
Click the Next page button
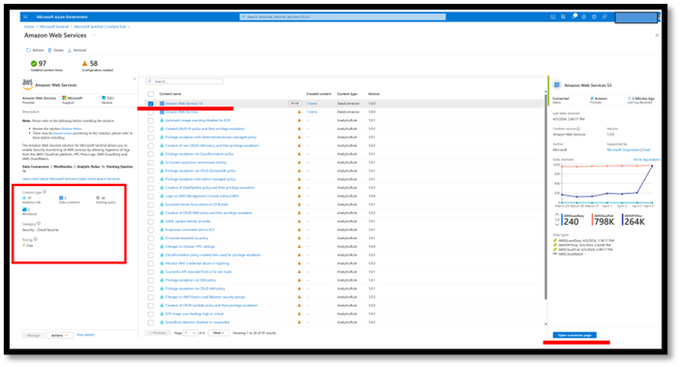[219, 333]
